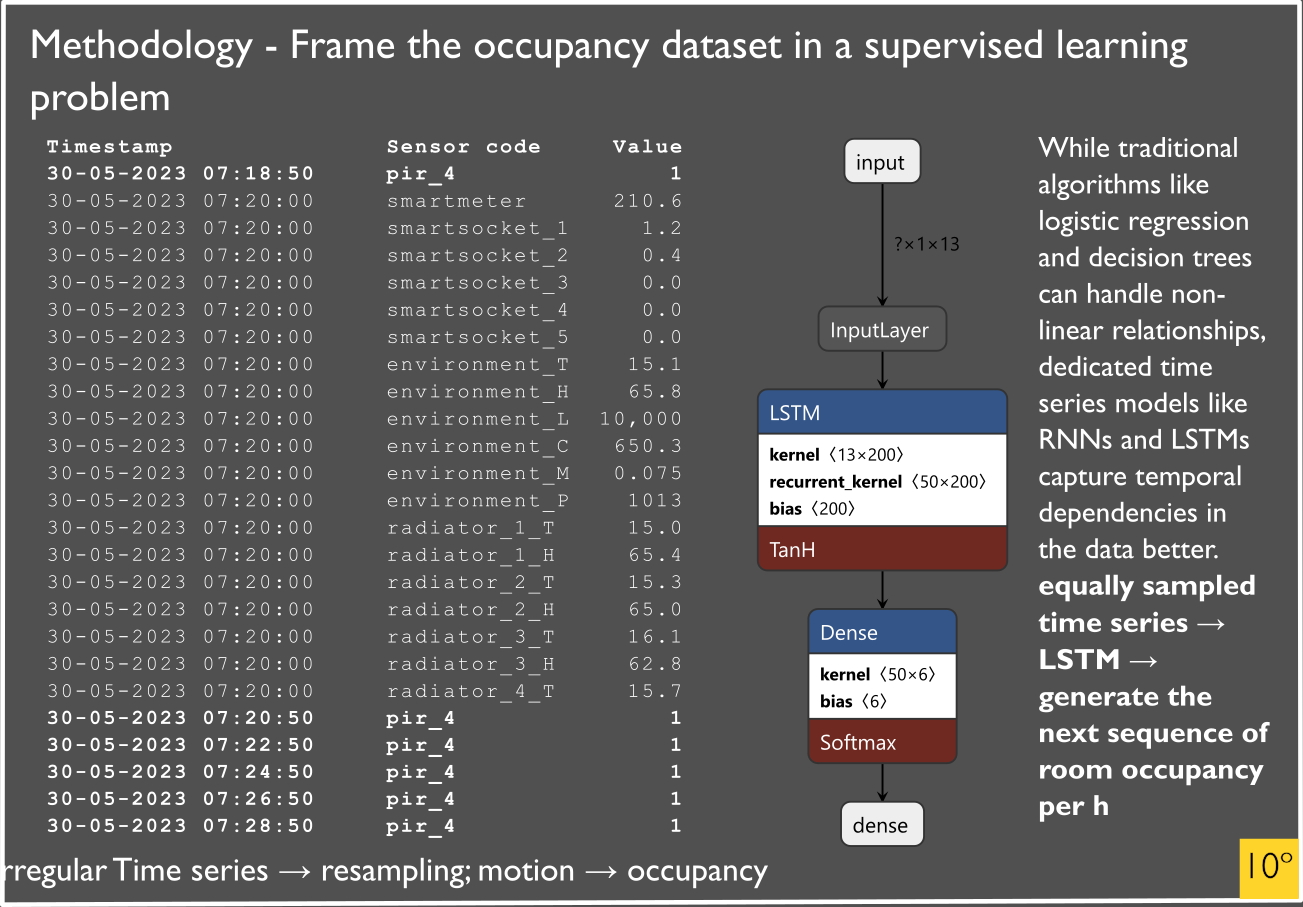Click the ?×1×13 tensor shape label
1303x907 pixels.
click(x=925, y=243)
